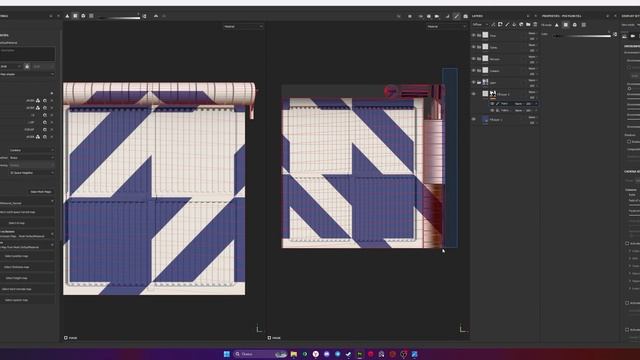Click the Bake Mesh Maps button
The image size is (640, 360).
[41, 192]
